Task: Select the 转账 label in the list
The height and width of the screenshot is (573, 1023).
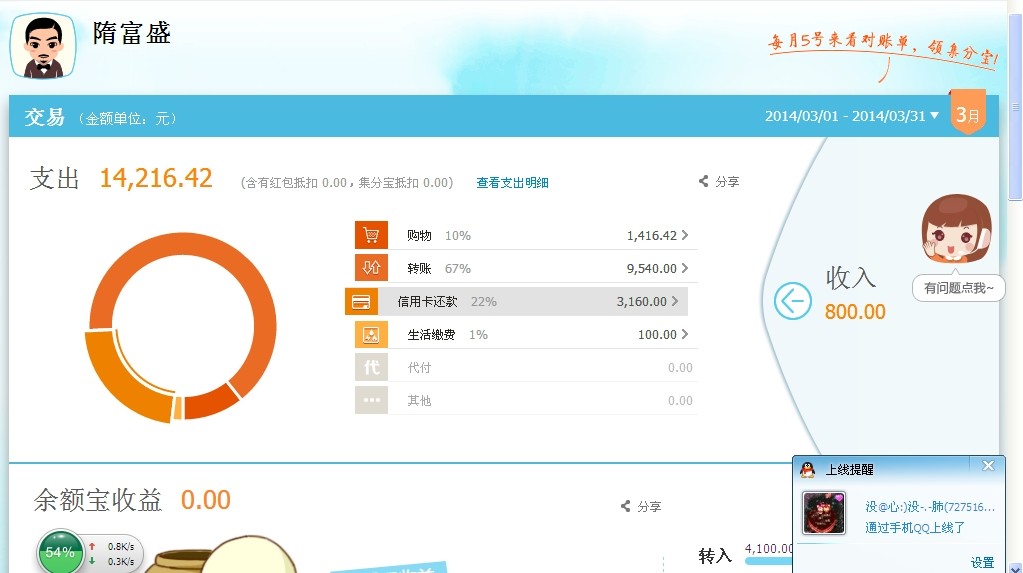Action: pyautogui.click(x=420, y=268)
